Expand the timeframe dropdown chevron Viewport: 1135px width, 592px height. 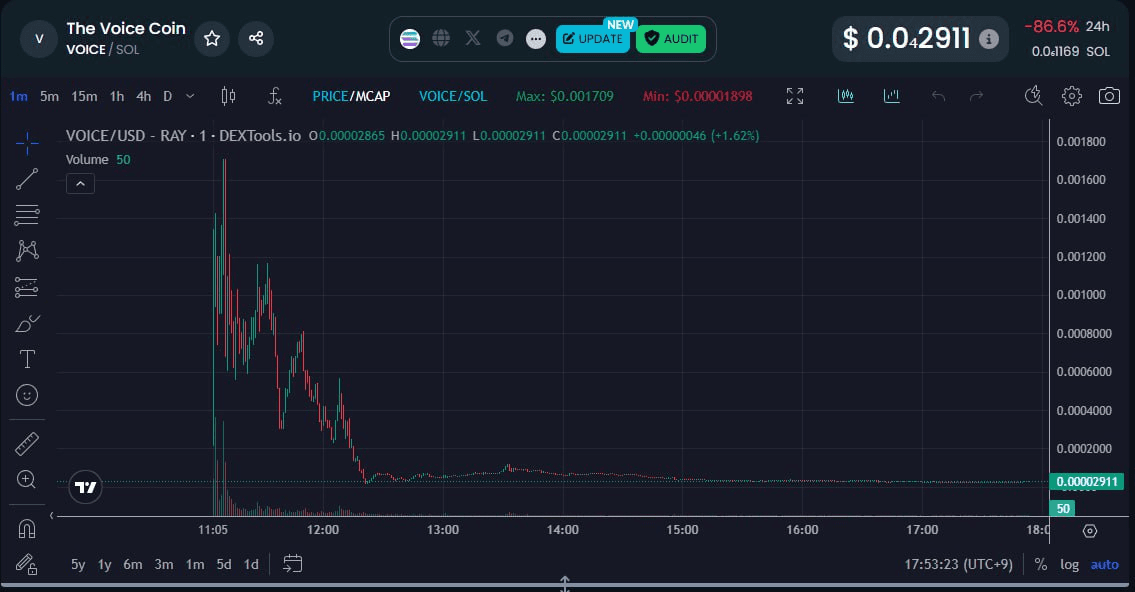coord(190,96)
